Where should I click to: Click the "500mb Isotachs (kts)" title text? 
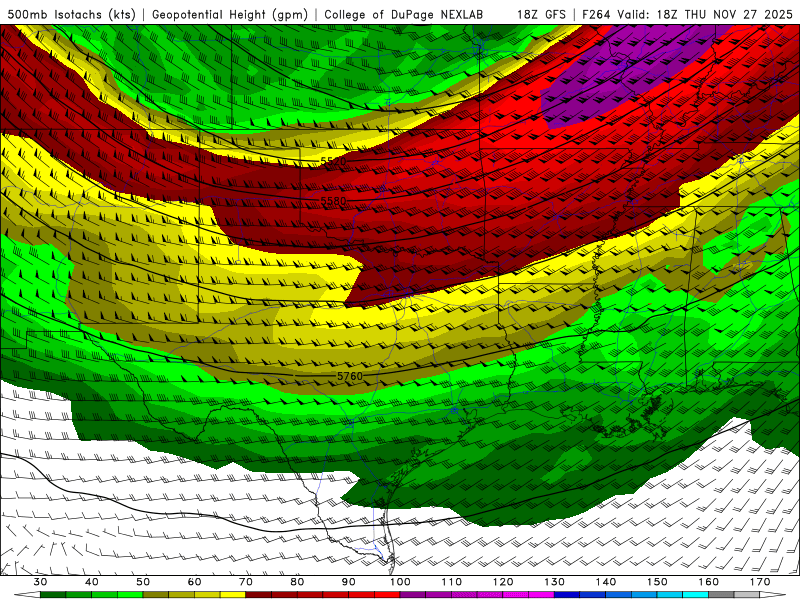pyautogui.click(x=71, y=15)
